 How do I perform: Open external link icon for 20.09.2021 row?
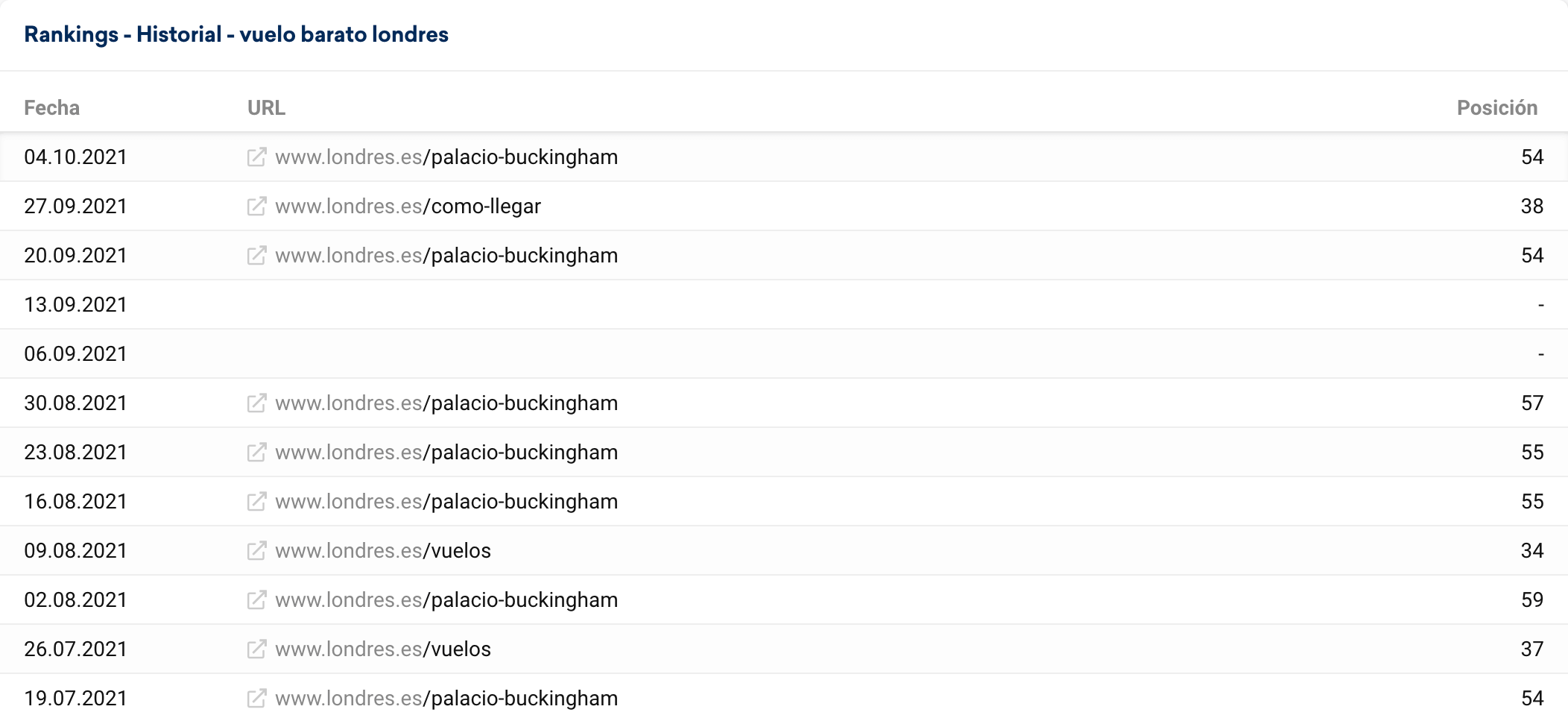coord(256,256)
